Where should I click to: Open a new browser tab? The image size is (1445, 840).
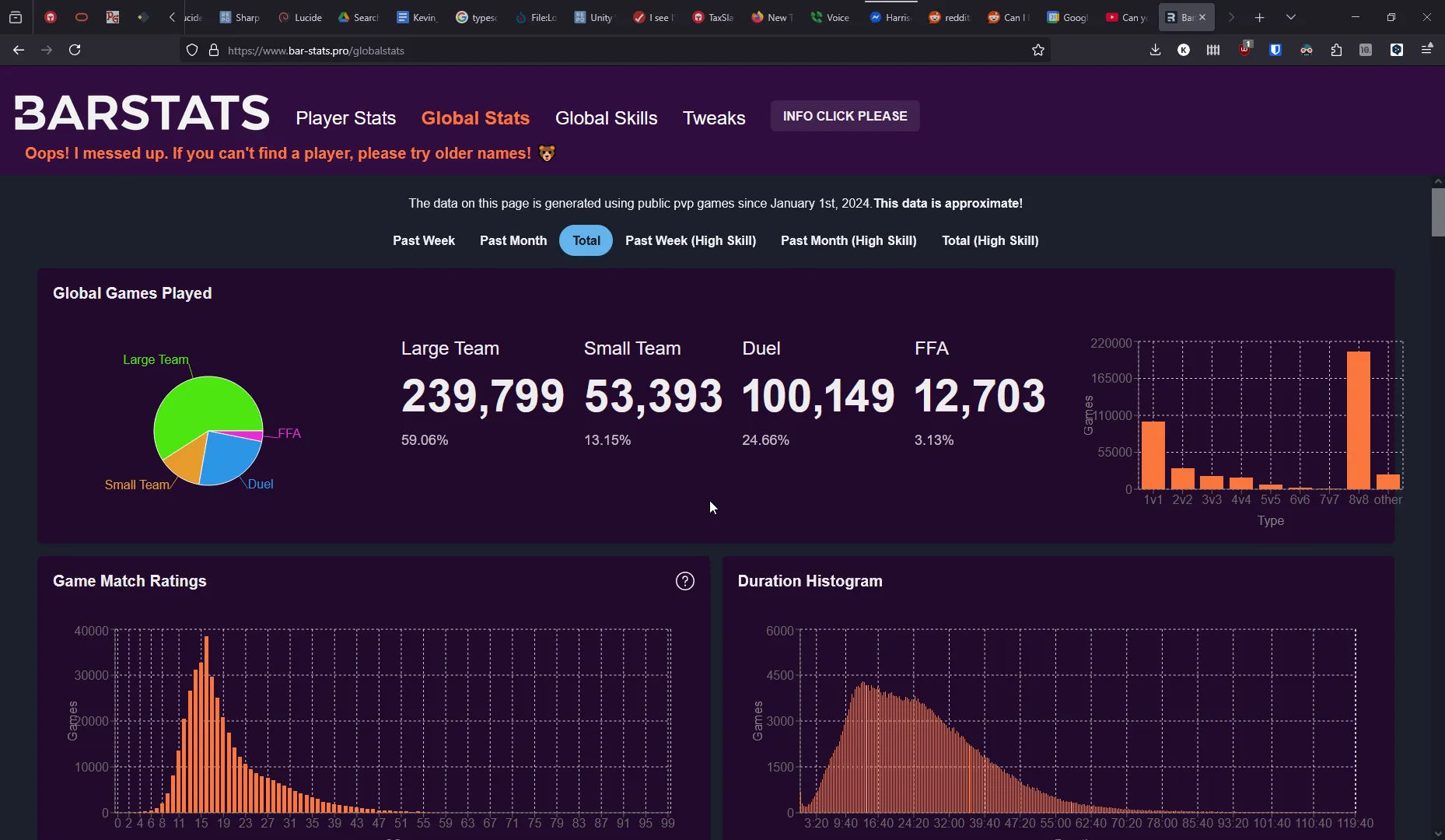pyautogui.click(x=1259, y=16)
